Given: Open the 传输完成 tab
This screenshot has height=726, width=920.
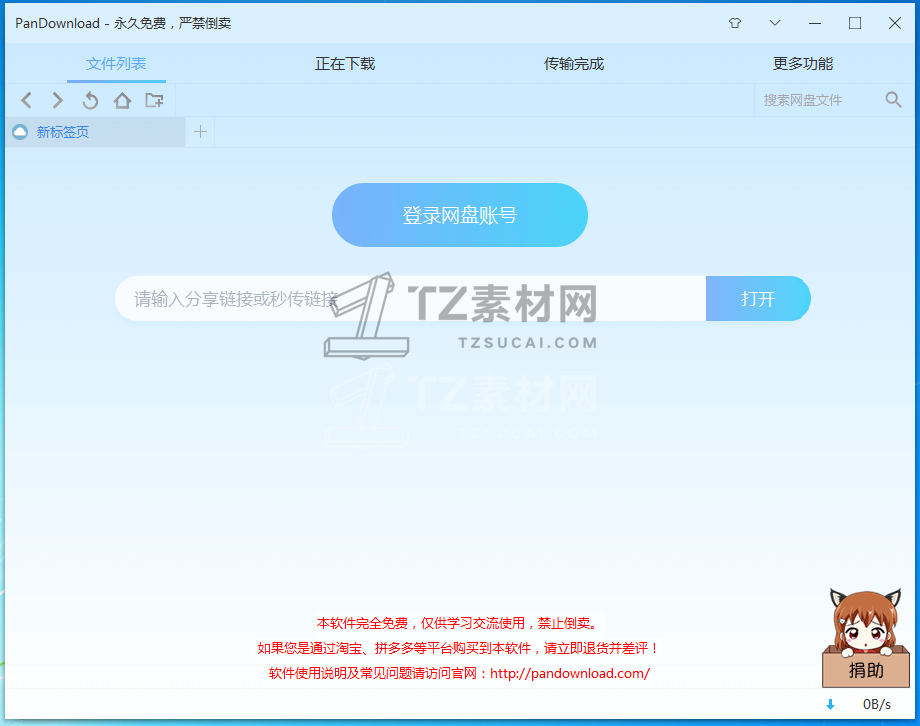Looking at the screenshot, I should coord(574,63).
